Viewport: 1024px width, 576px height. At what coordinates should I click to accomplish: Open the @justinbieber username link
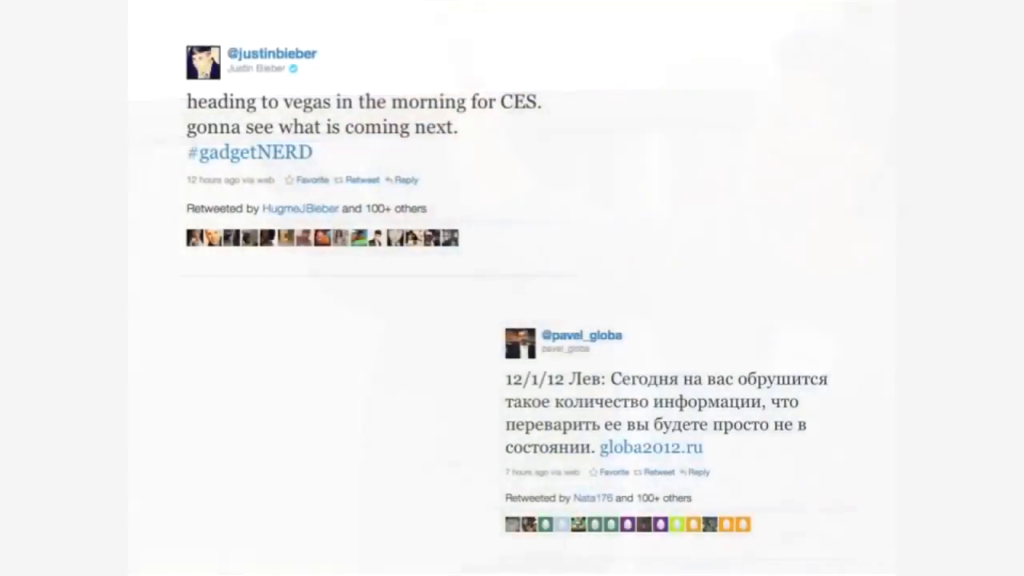point(272,54)
